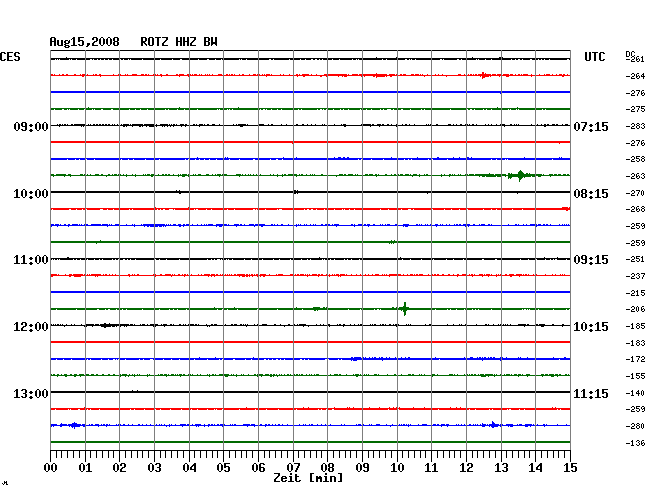Click x-axis tick label 03

(154, 468)
